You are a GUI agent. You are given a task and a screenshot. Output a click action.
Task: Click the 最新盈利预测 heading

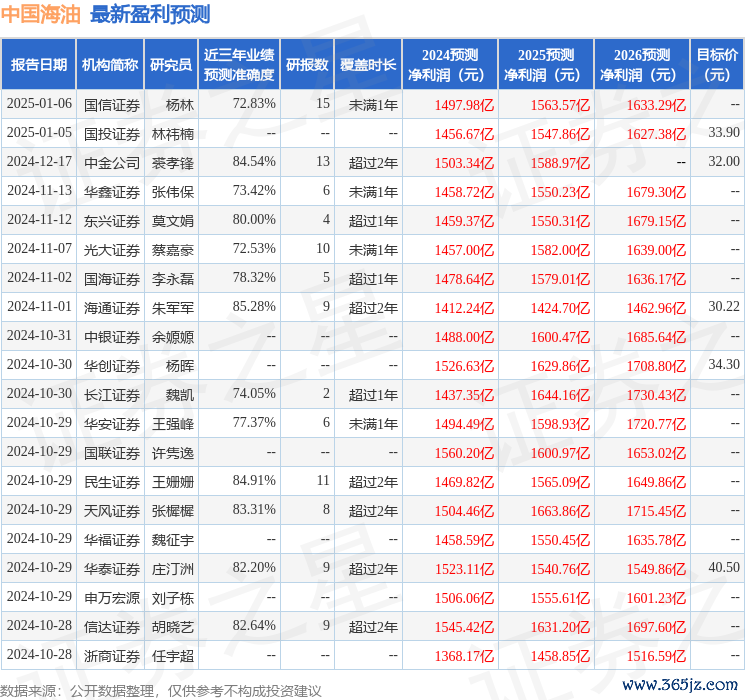[x=150, y=14]
